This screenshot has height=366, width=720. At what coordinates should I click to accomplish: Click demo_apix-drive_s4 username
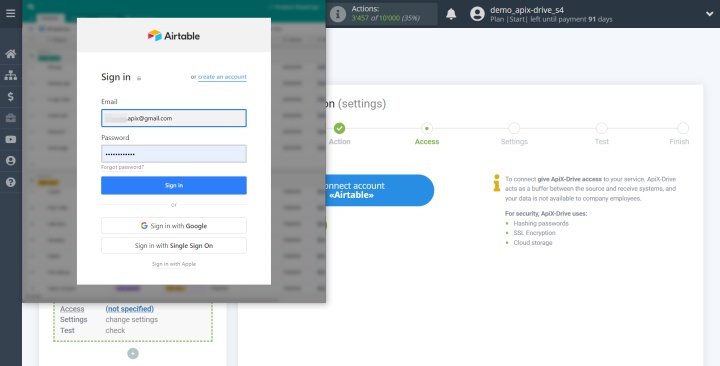click(x=527, y=10)
